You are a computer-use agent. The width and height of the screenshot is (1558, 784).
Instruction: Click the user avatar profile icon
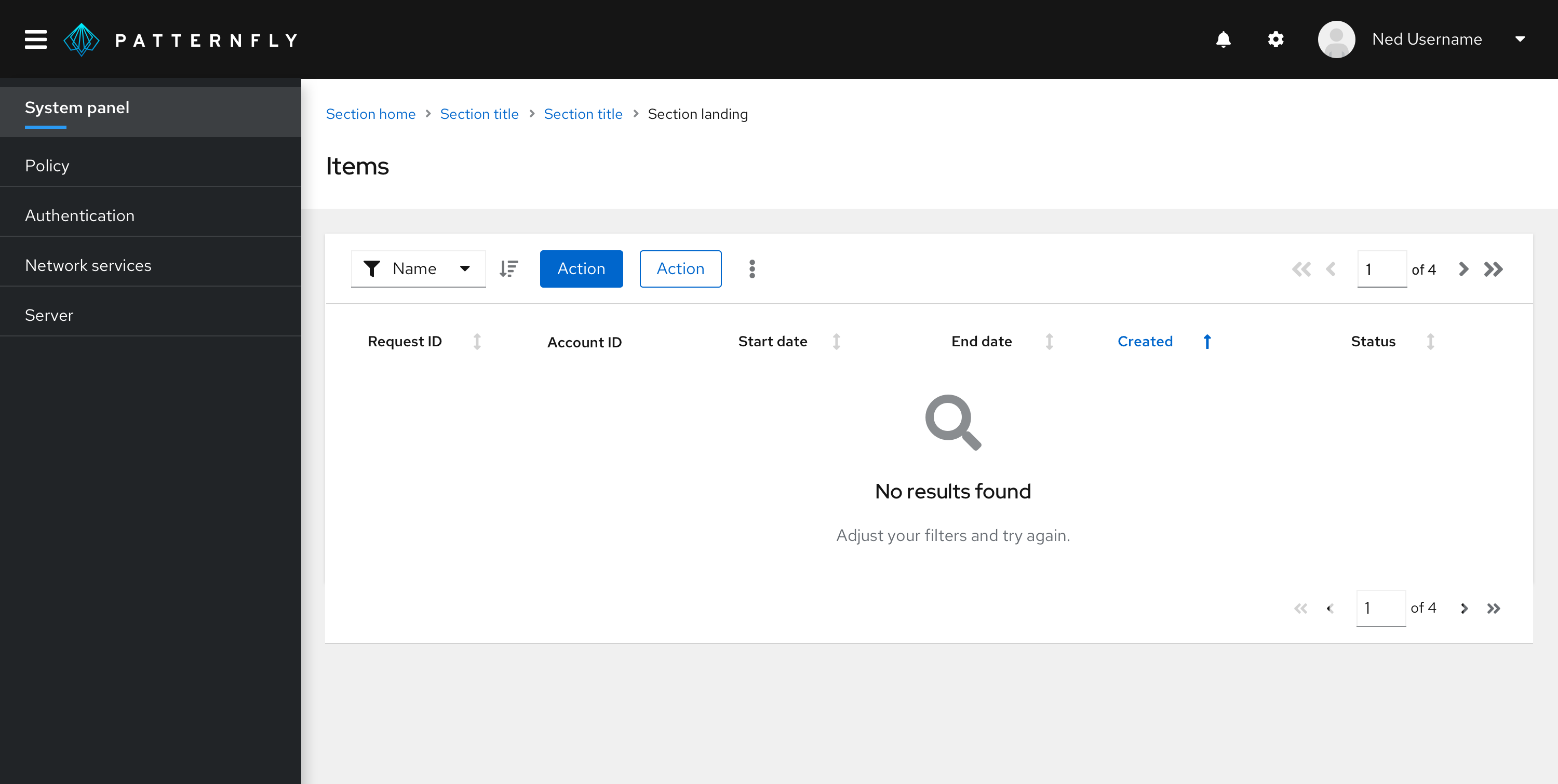pyautogui.click(x=1337, y=40)
